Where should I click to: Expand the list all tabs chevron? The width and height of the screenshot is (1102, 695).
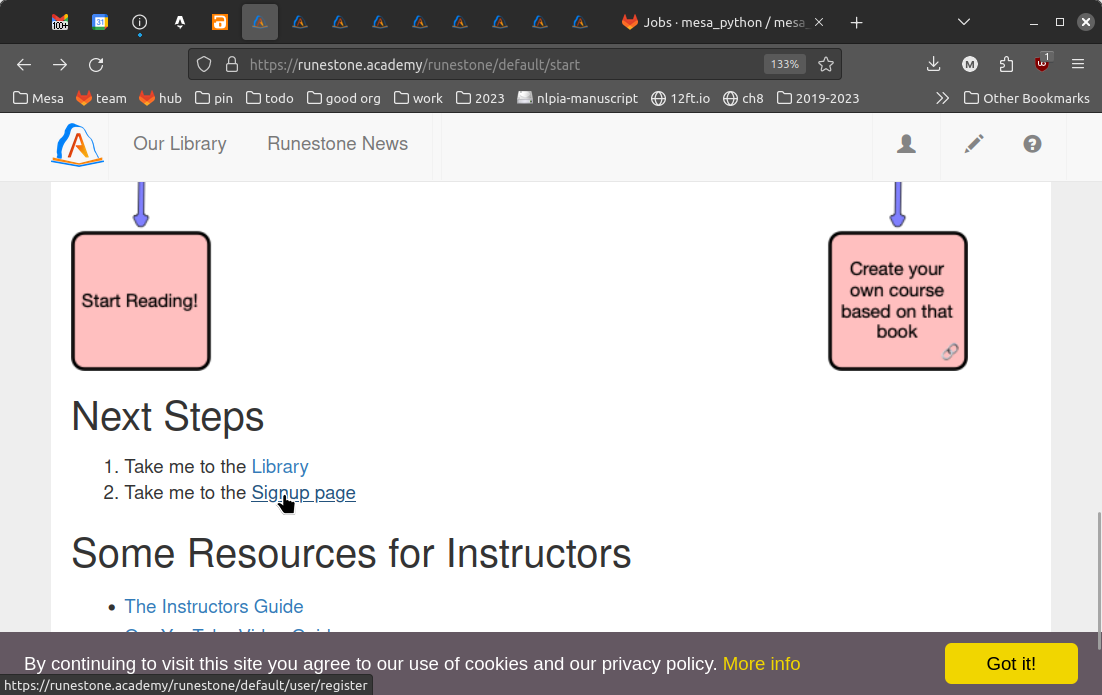click(964, 22)
